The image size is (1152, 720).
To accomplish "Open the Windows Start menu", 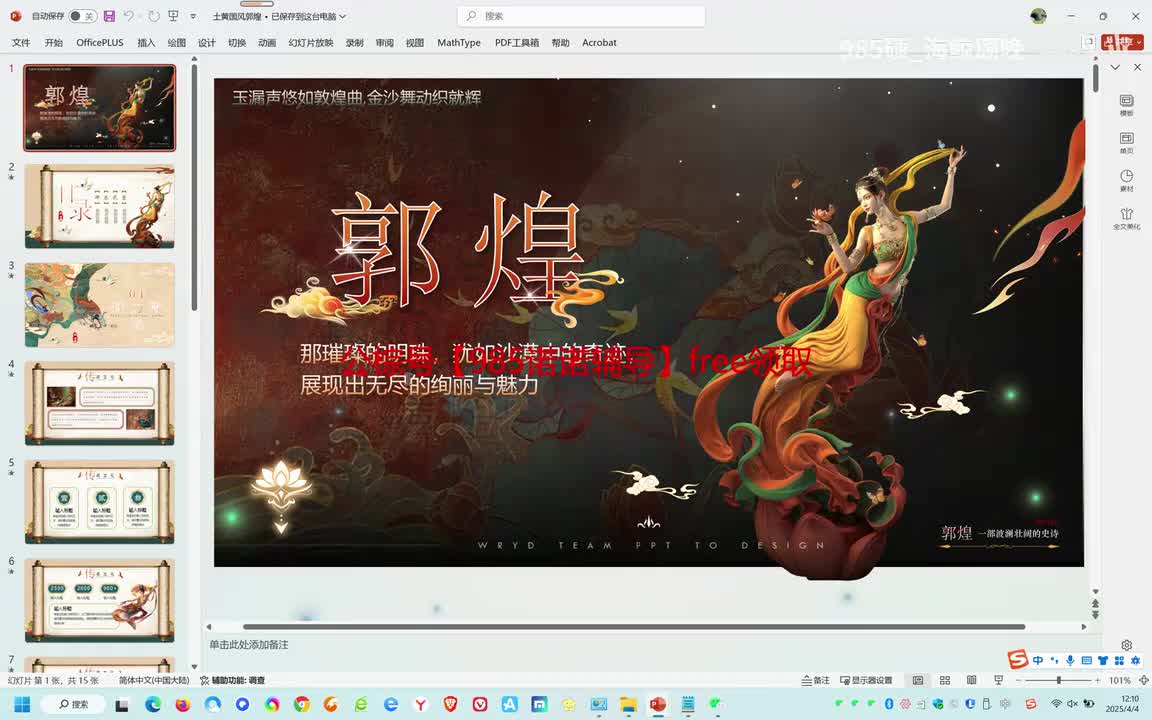I will tap(22, 704).
